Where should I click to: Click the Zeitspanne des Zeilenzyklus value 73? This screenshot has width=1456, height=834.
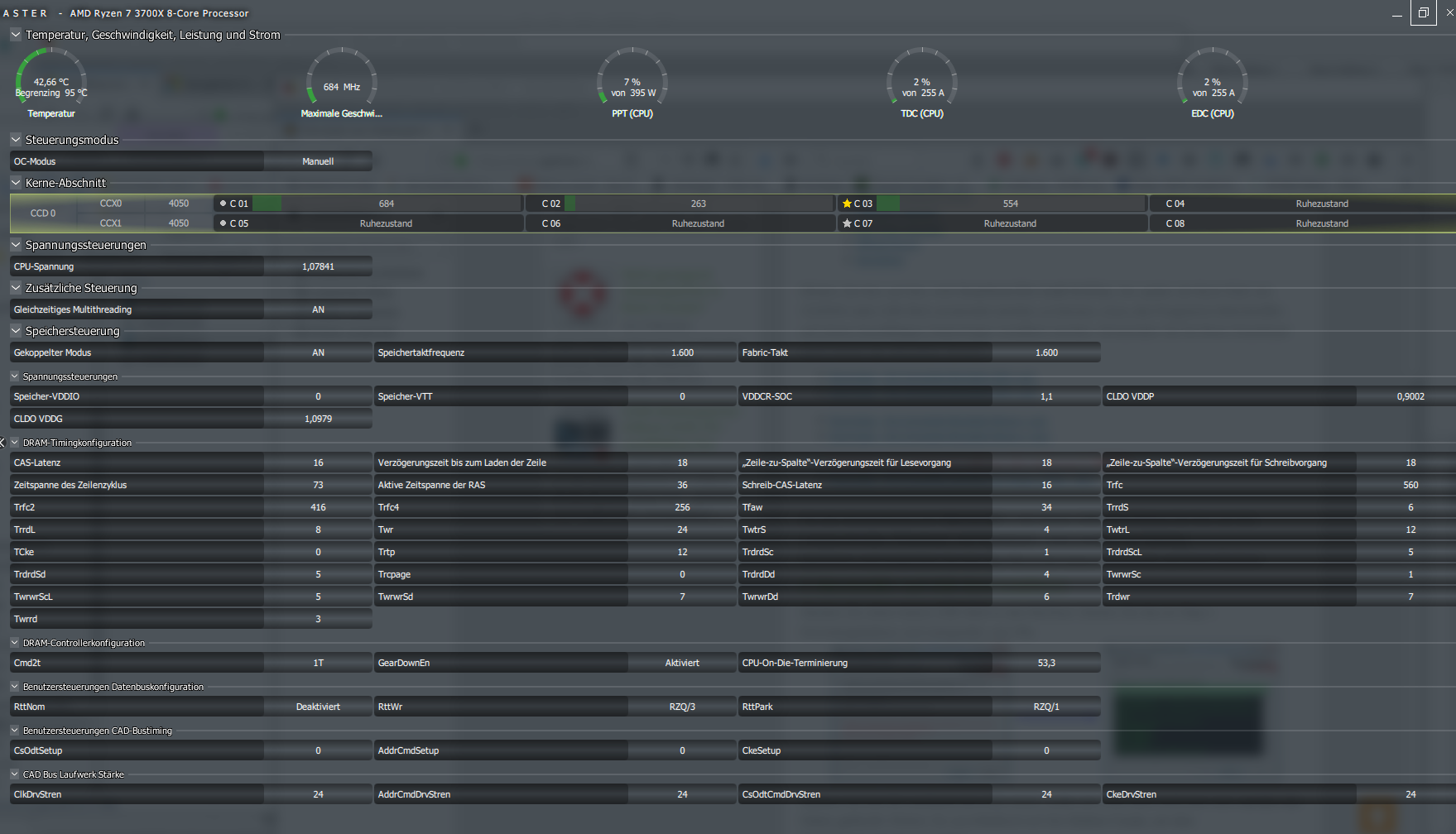(318, 485)
